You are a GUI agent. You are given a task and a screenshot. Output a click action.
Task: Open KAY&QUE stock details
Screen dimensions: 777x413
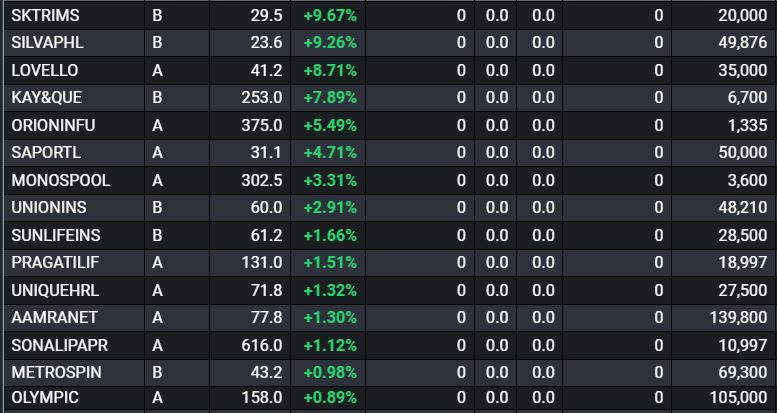(47, 98)
